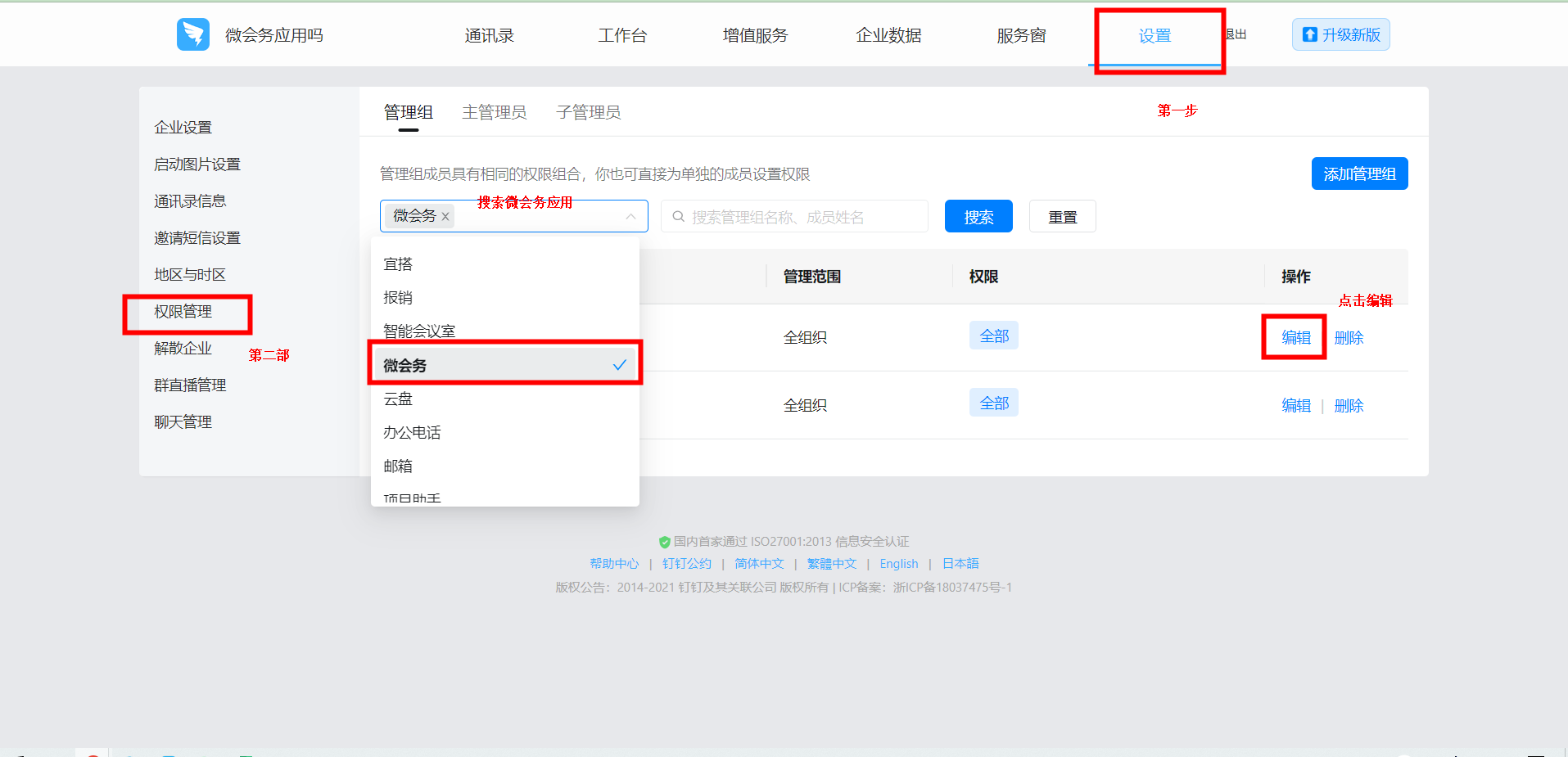Switch to the 主管理员 tab
Screen dimensions: 1568x757
pyautogui.click(x=495, y=112)
